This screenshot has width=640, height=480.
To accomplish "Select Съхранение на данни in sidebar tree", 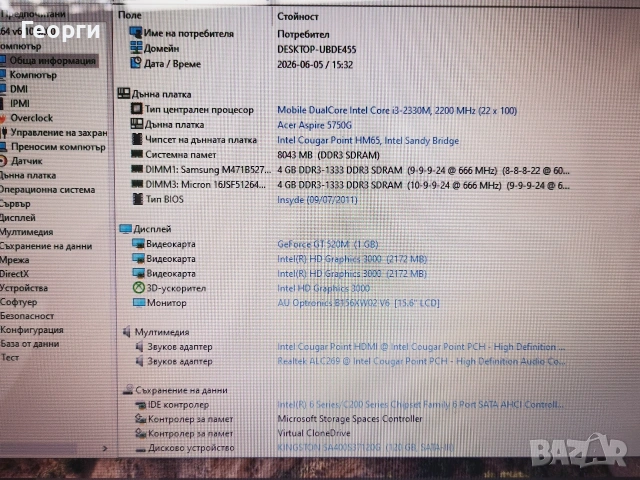I will (46, 246).
